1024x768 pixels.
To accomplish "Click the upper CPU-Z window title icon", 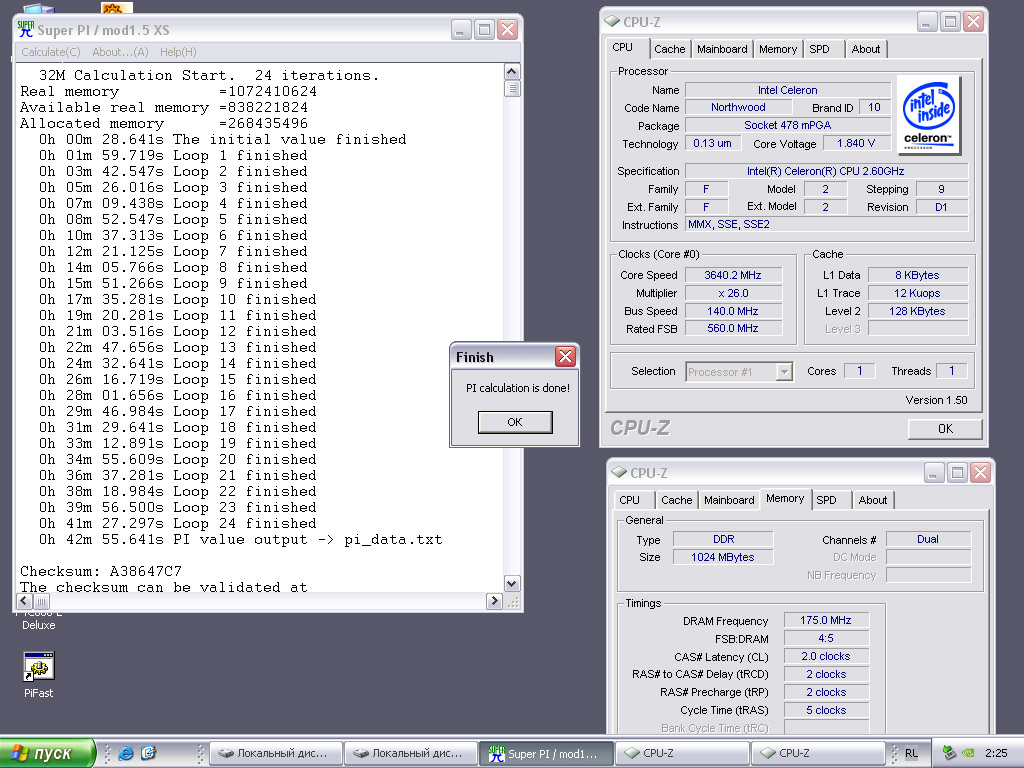I will [x=612, y=22].
